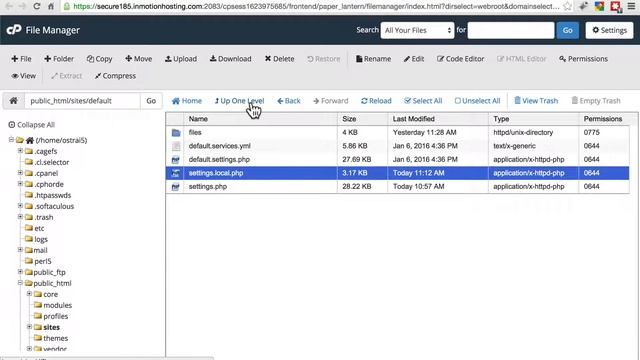This screenshot has height=360, width=640.
Task: Reload the browser page
Action: [x=36, y=6]
